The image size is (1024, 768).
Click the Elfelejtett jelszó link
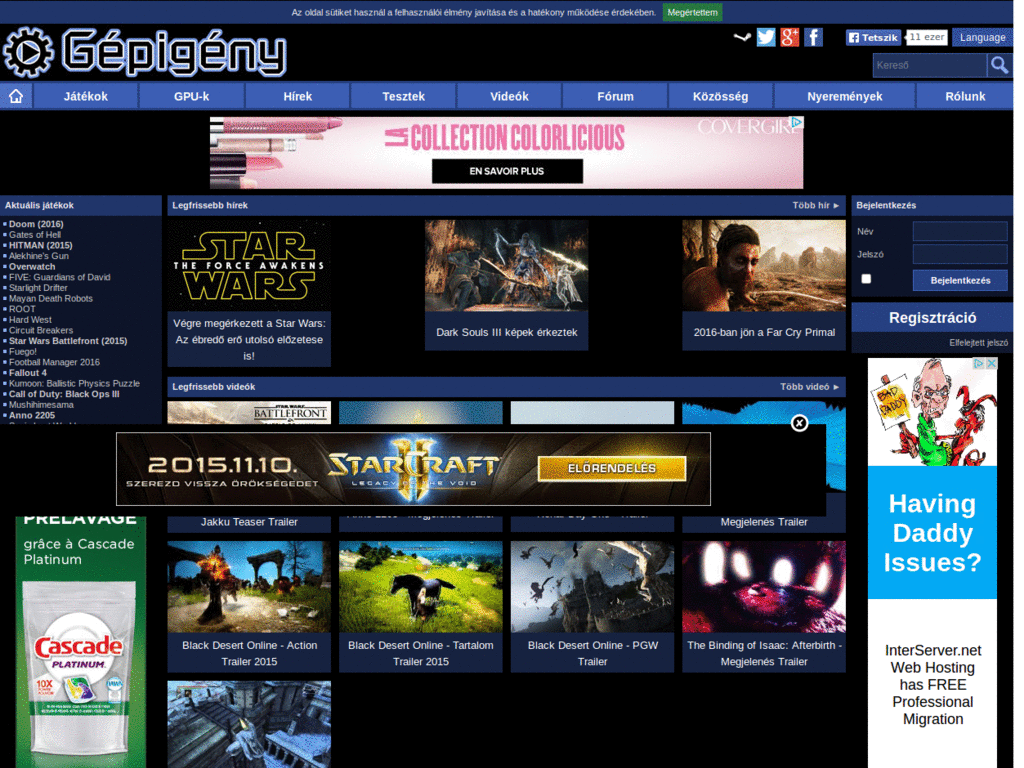click(978, 343)
